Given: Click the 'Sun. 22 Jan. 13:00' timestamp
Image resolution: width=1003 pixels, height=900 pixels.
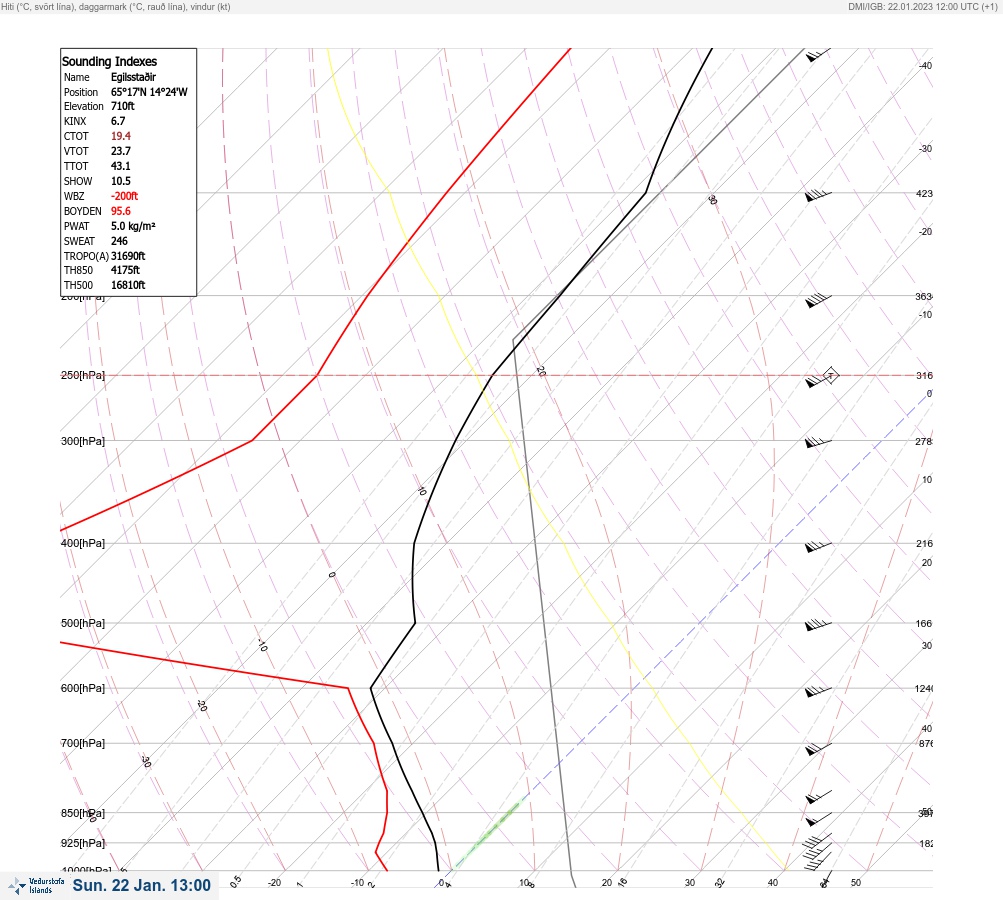Looking at the screenshot, I should 141,885.
